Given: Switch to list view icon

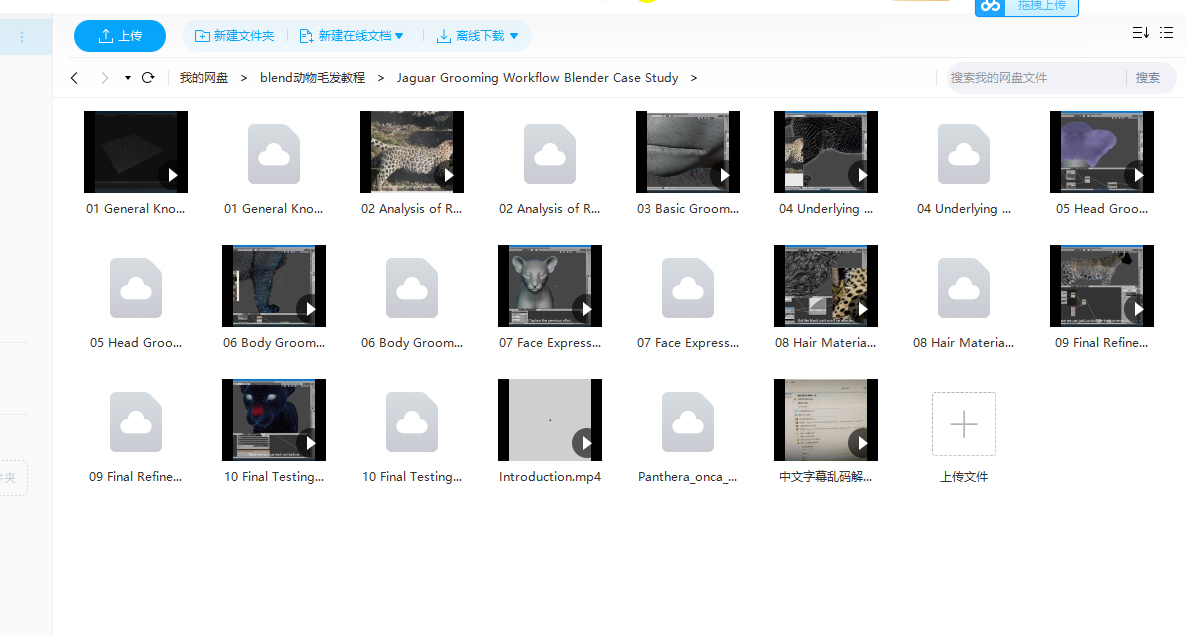Looking at the screenshot, I should coord(1166,33).
